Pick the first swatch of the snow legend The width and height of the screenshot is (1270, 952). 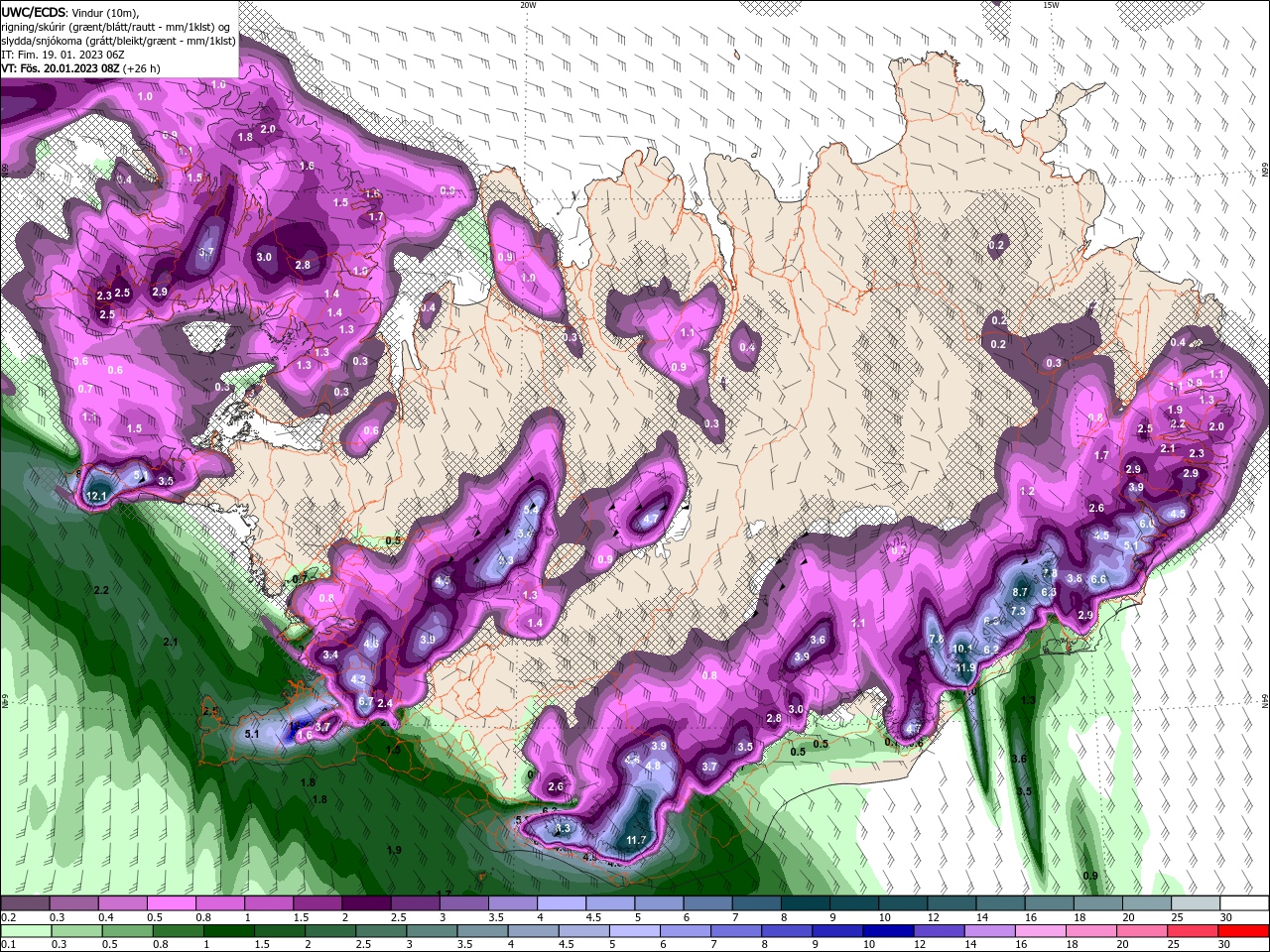(x=25, y=903)
